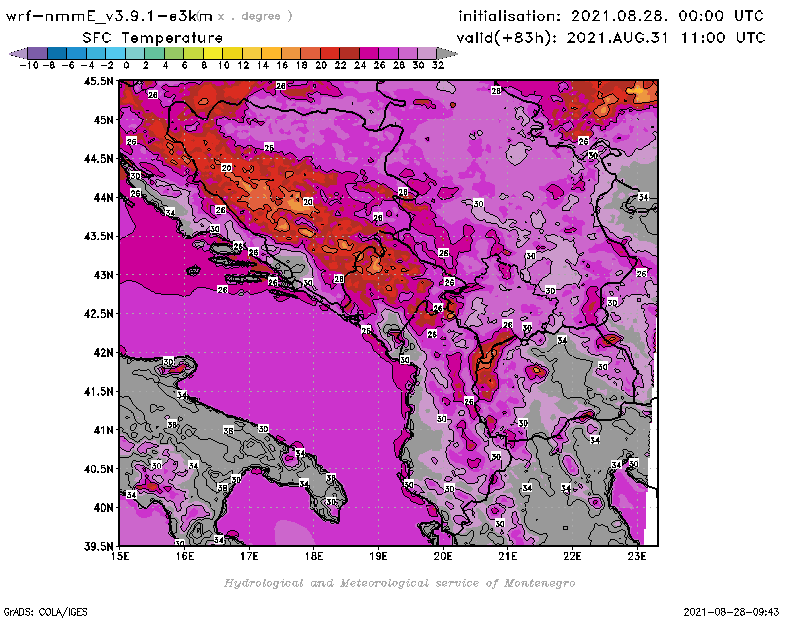Select the magenta 24 to 26 legend swatch
Viewport: 800px width, 618px height.
pos(369,54)
